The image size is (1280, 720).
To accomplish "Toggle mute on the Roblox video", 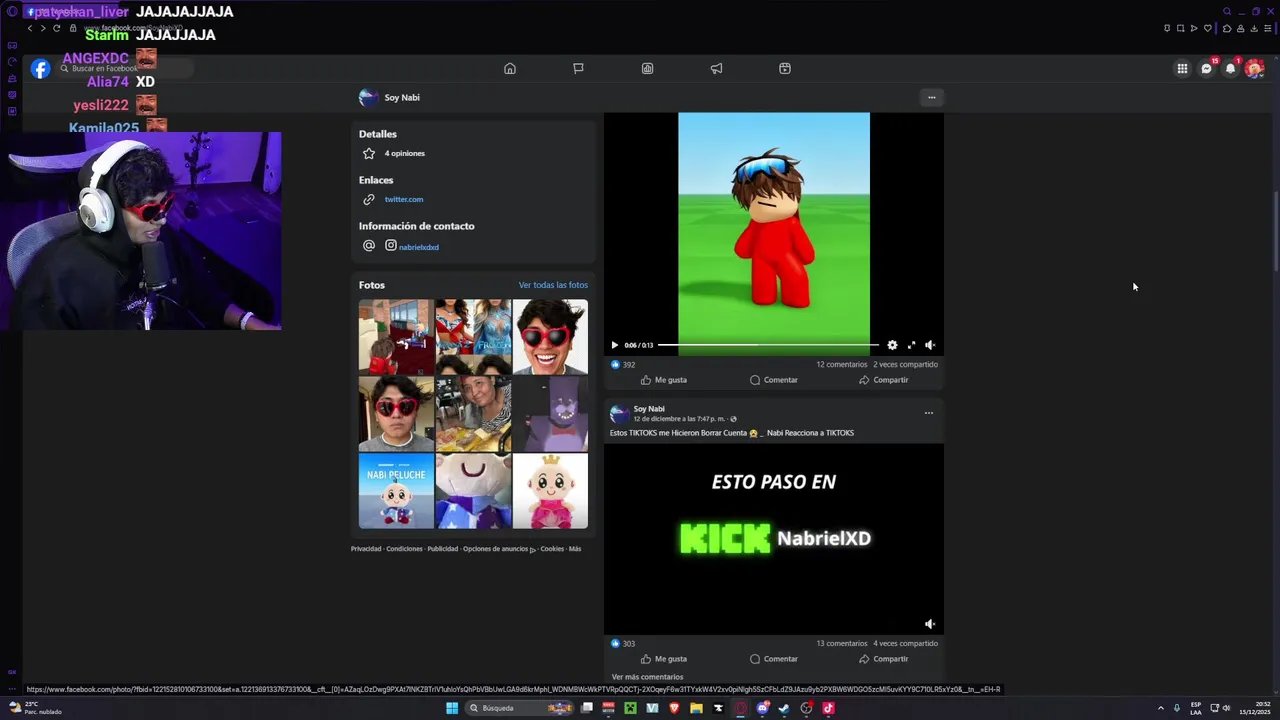I will (x=930, y=345).
